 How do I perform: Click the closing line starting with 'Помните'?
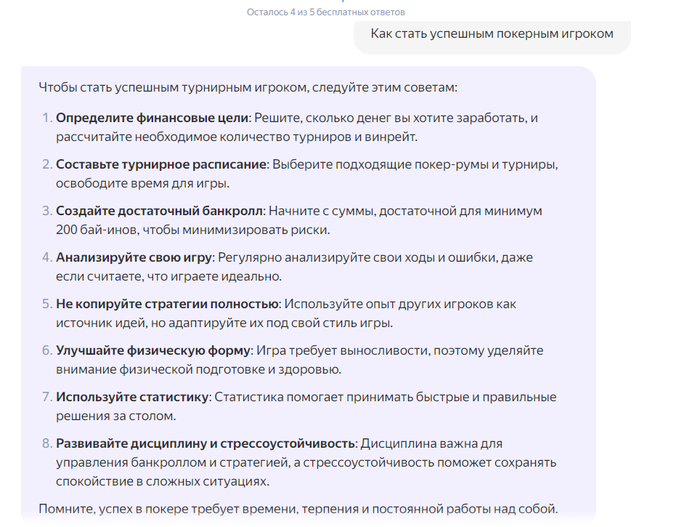(298, 508)
